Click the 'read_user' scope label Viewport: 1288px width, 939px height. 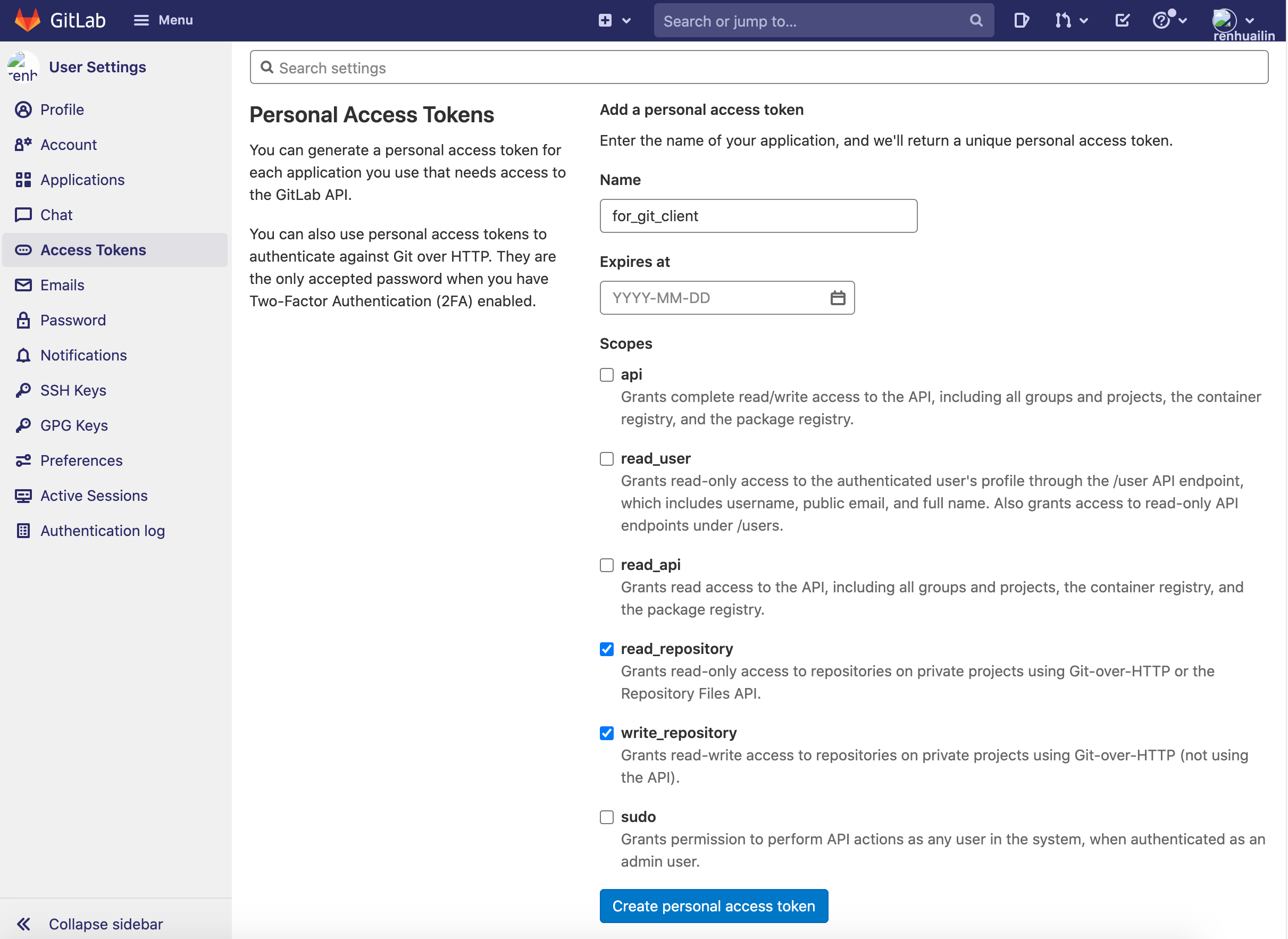coord(655,459)
